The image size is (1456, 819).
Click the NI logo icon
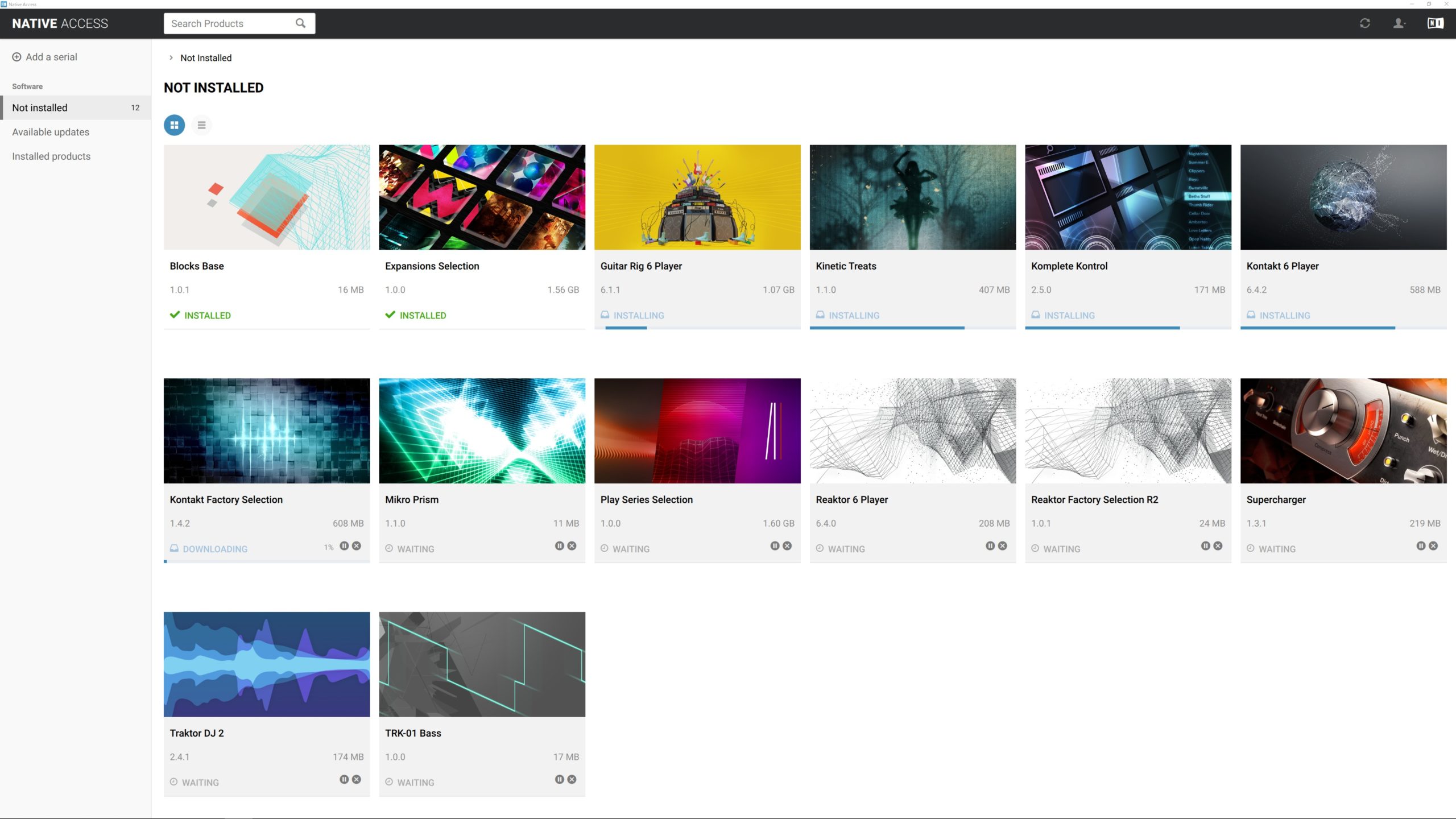pos(1435,23)
